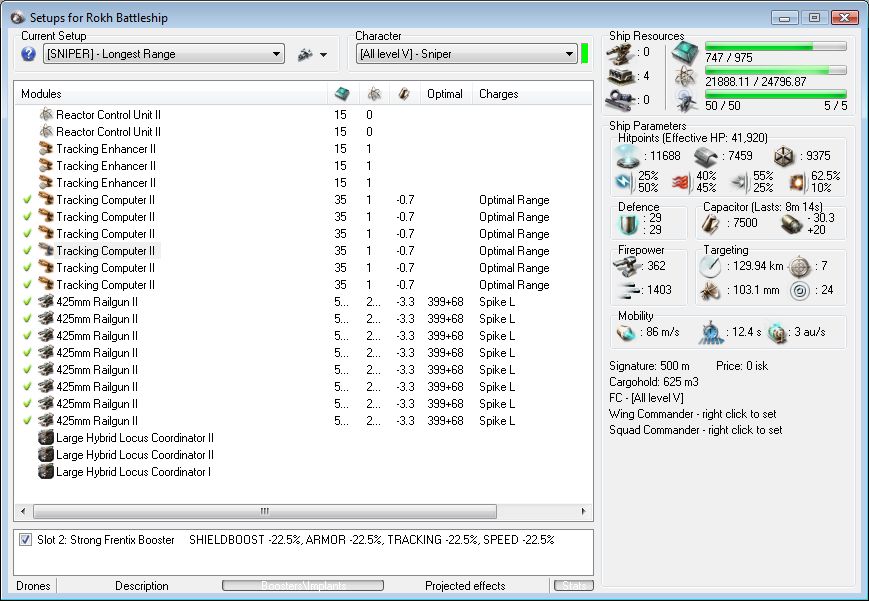Viewport: 869px width, 601px height.
Task: Uncheck the Strong Frentix Booster checkbox
Action: click(25, 540)
